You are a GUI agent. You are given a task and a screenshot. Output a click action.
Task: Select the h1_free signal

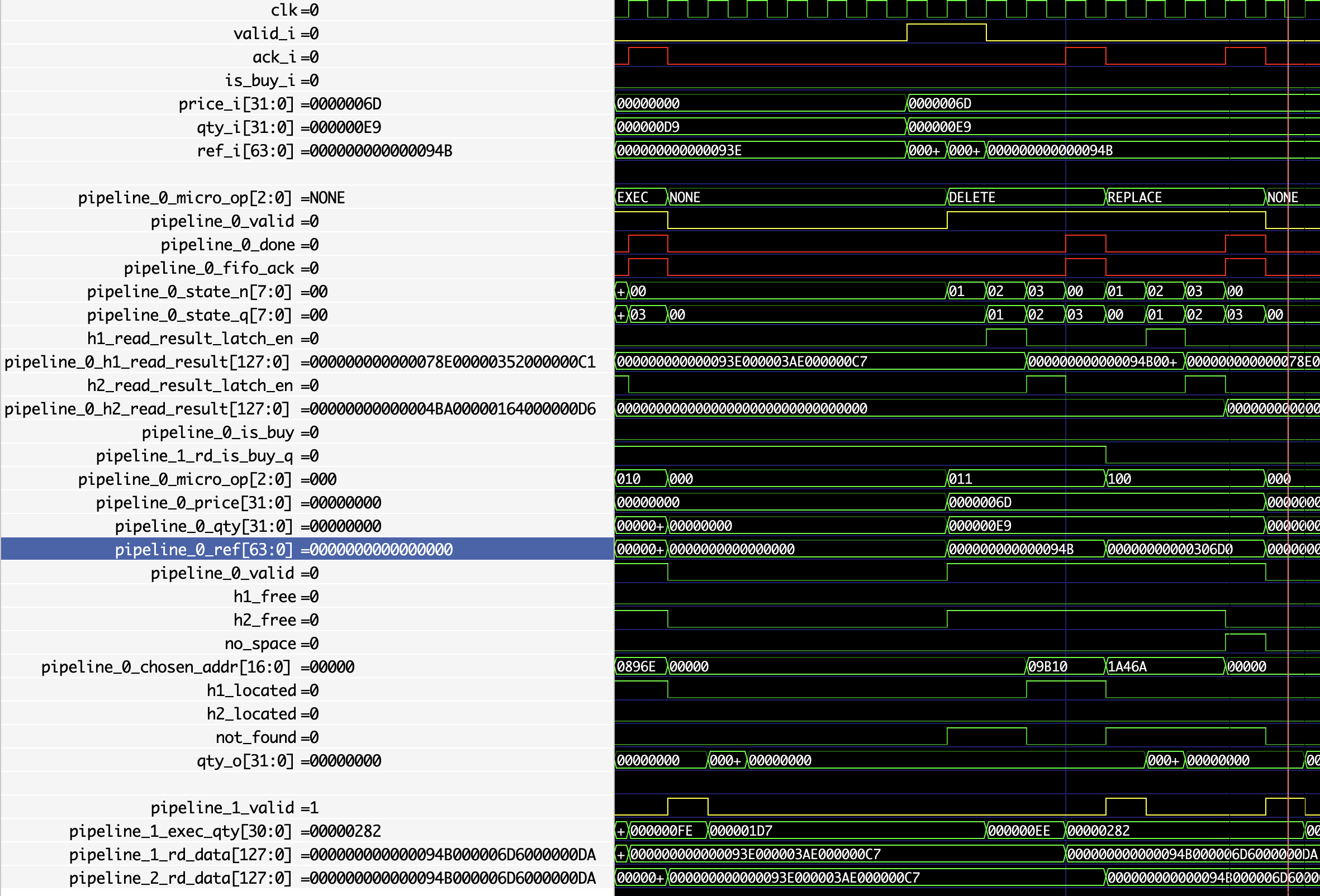click(307, 596)
